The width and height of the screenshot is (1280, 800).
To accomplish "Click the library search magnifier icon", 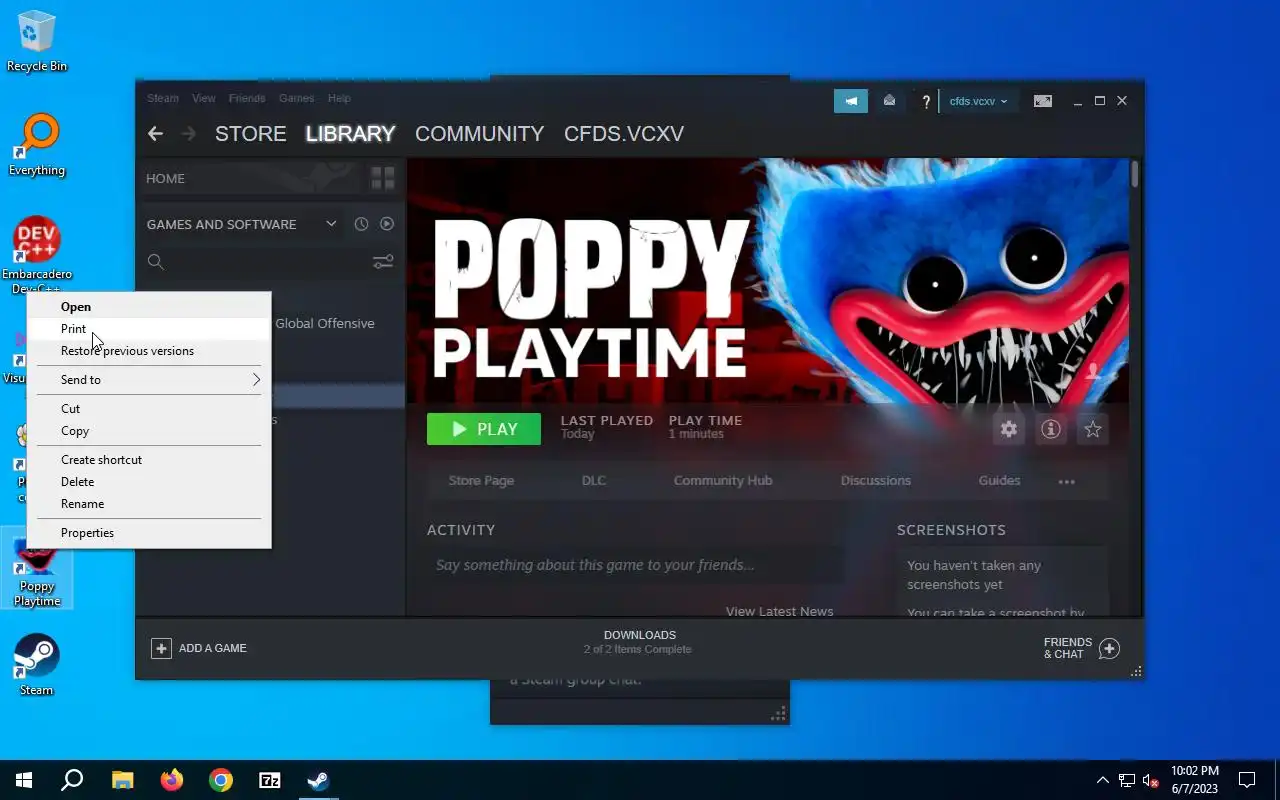I will click(x=155, y=262).
